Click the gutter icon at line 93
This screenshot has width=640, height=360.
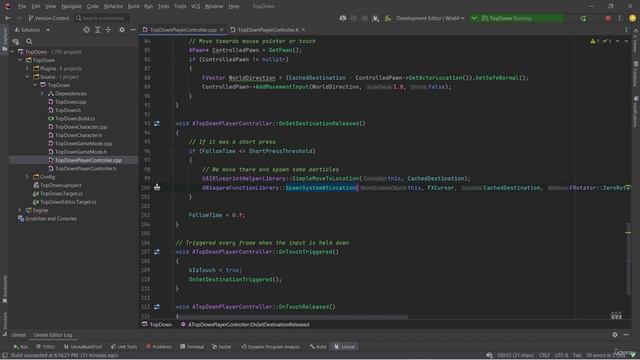coord(157,123)
